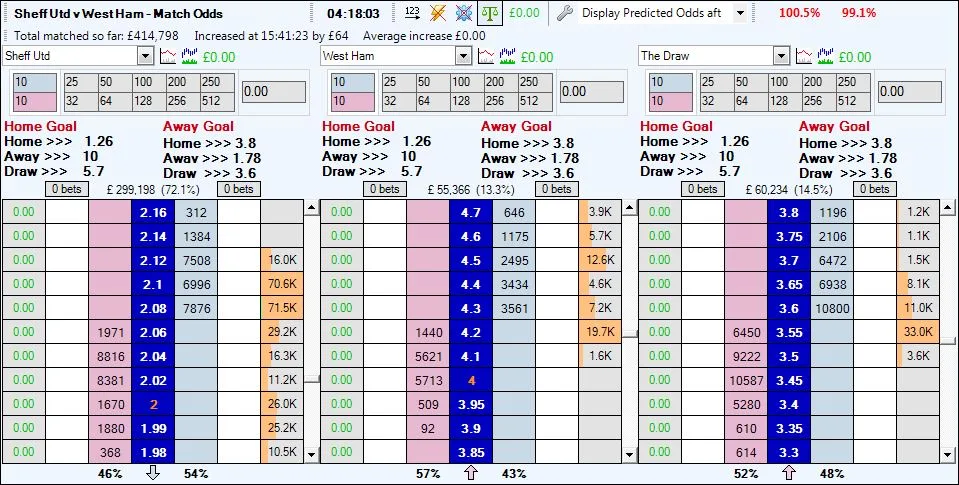Screen dimensions: 959x485
Task: Click up scroll arrow of The Draw ladder
Action: tap(949, 209)
